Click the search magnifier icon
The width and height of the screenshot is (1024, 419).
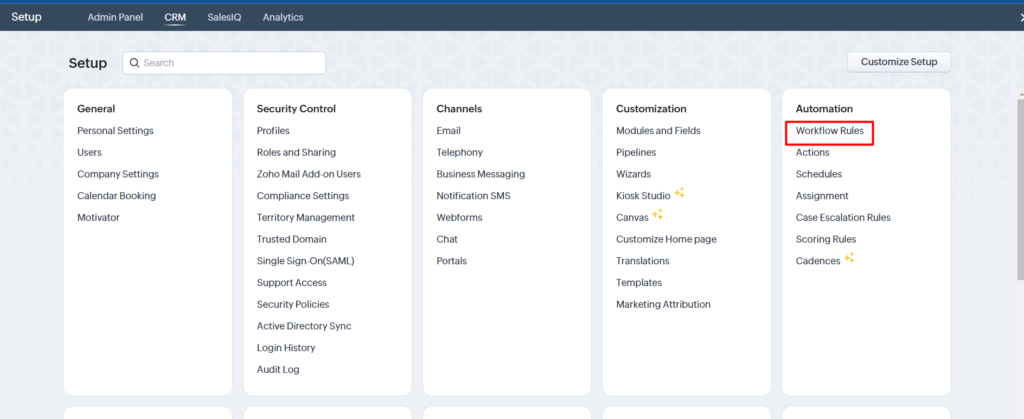tap(135, 63)
